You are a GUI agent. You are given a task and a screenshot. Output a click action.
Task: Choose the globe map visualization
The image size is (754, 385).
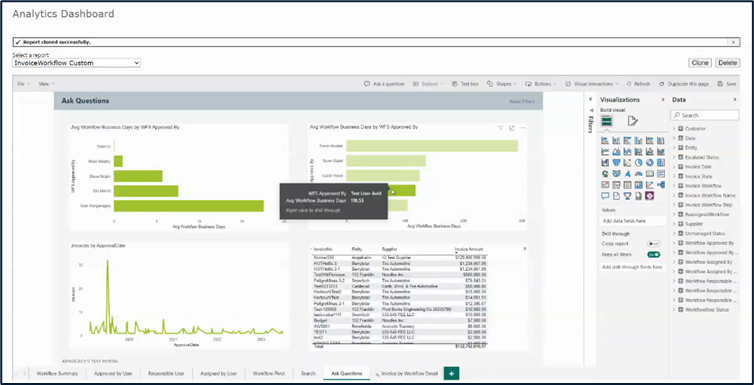(x=605, y=174)
